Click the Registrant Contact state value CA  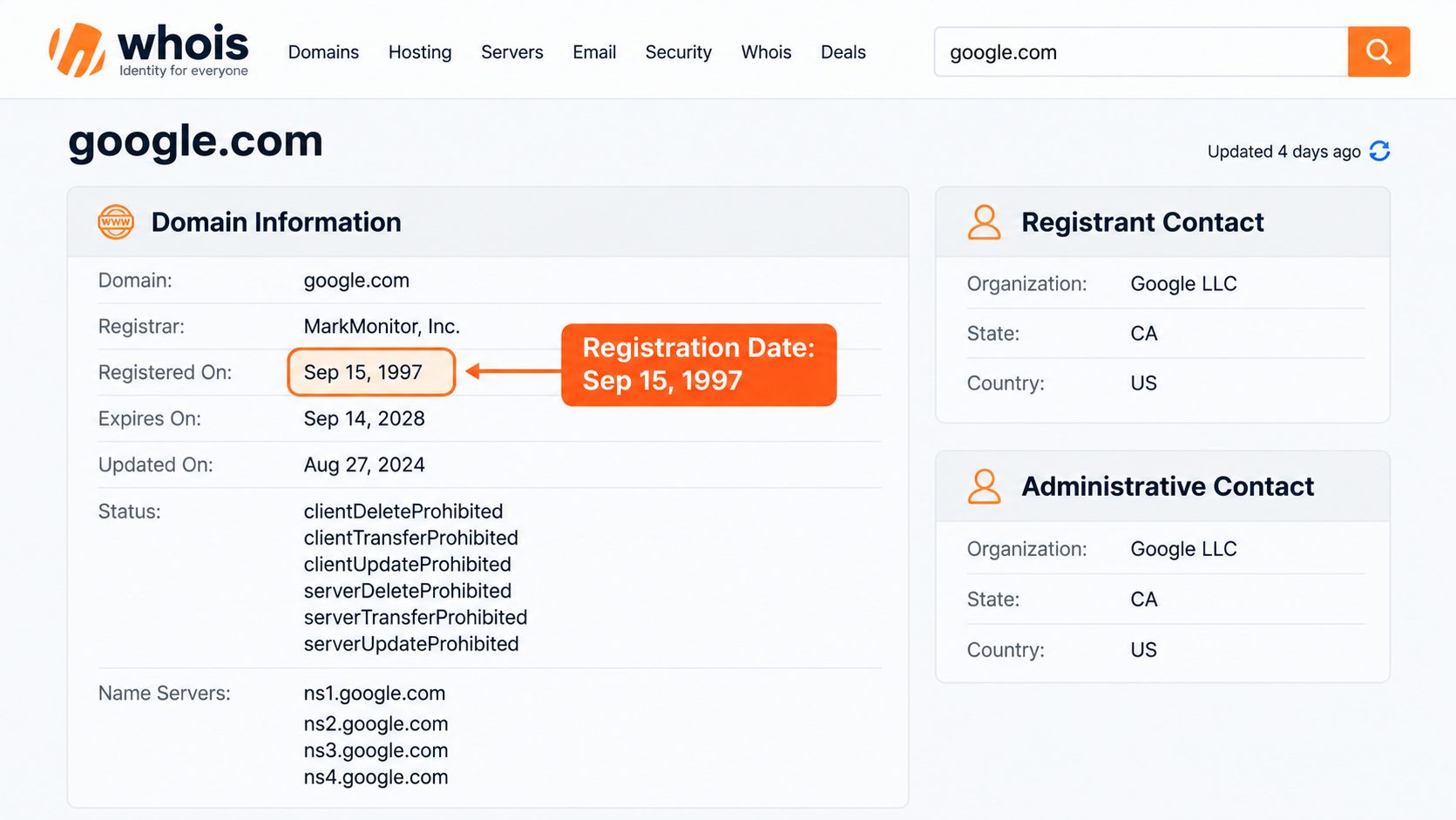coord(1144,334)
